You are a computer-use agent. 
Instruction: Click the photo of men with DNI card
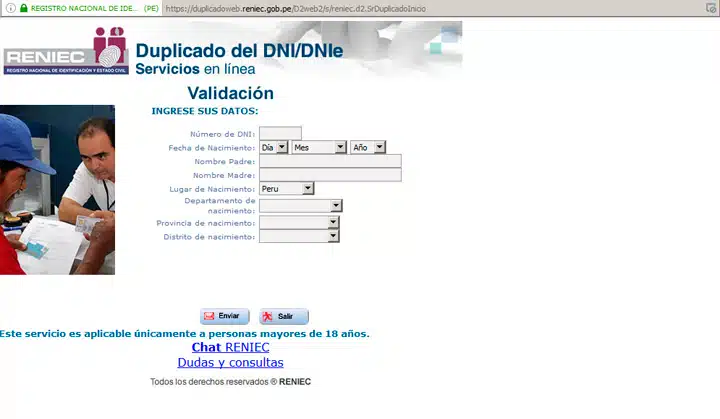[x=57, y=190]
